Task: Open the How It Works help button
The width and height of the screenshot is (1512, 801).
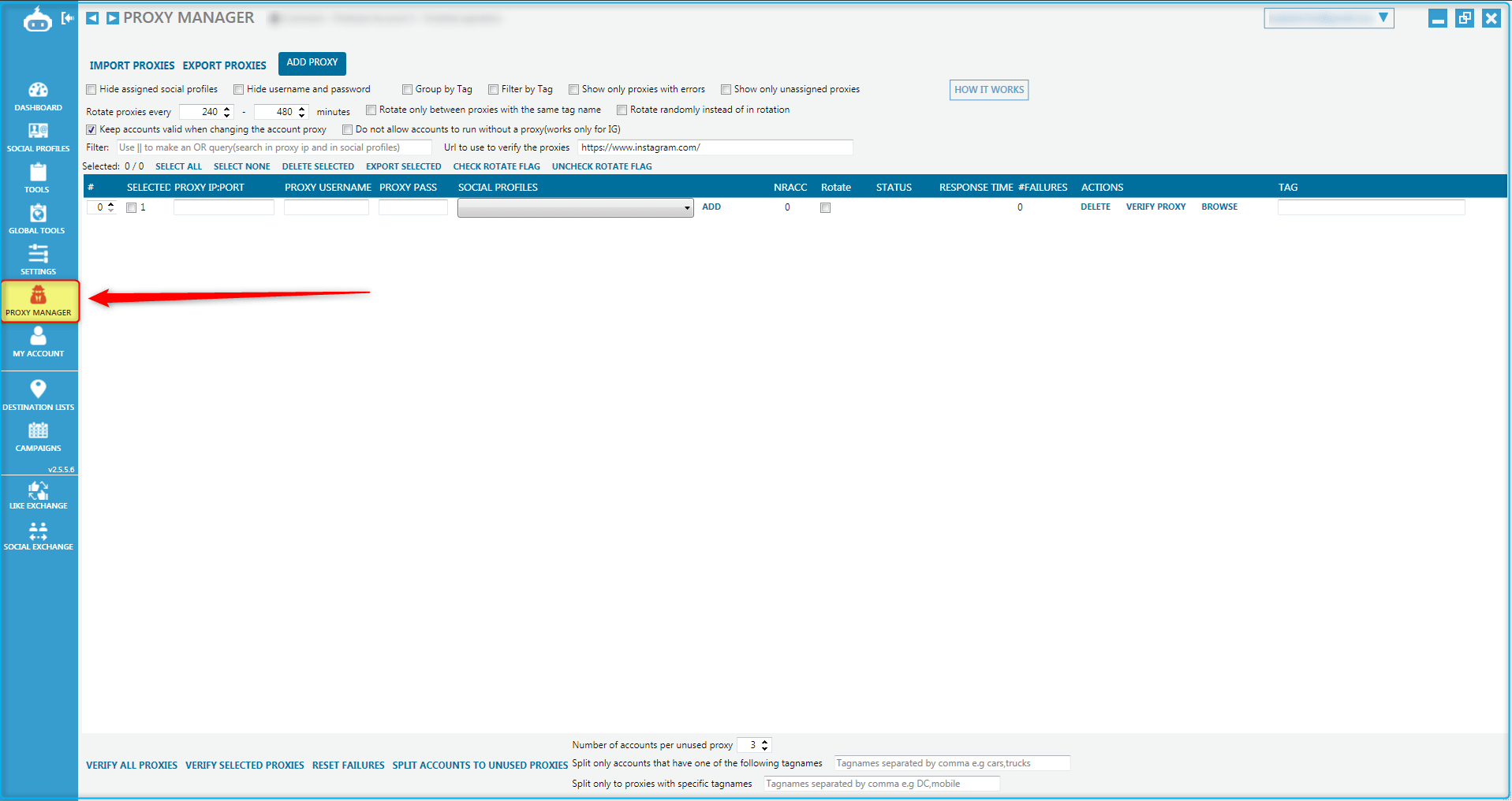Action: [989, 90]
